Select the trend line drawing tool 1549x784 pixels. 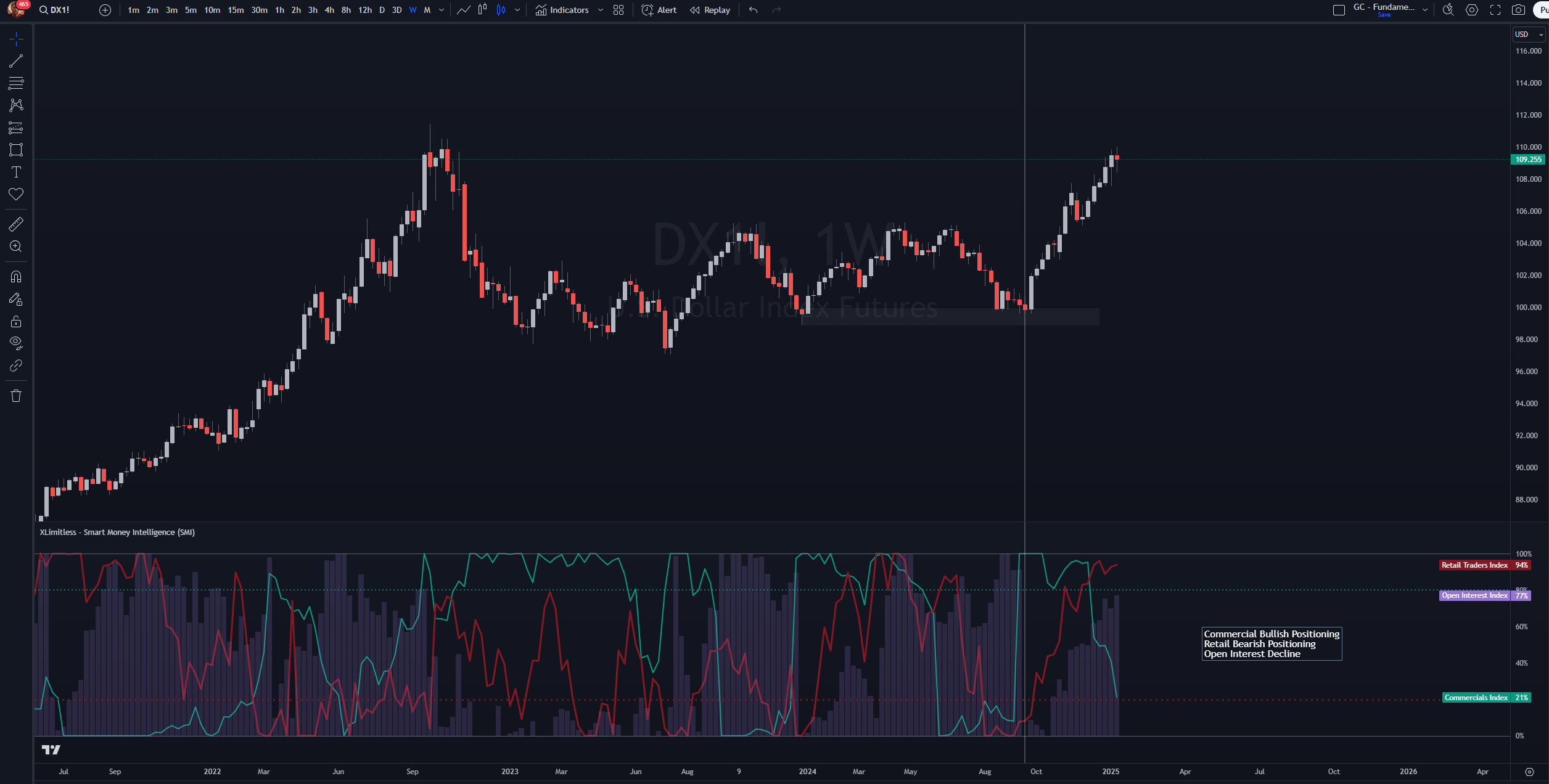16,61
